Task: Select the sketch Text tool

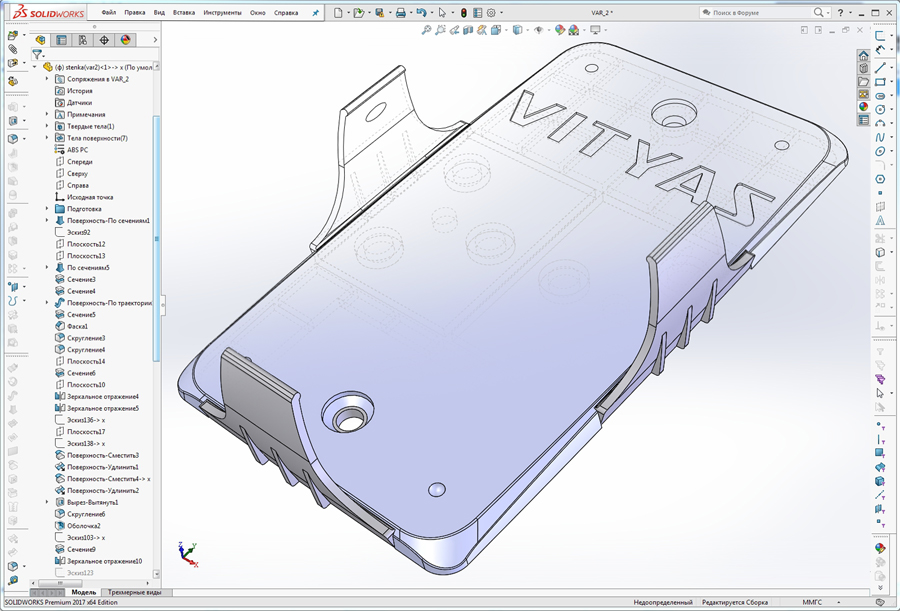Action: coord(880,221)
